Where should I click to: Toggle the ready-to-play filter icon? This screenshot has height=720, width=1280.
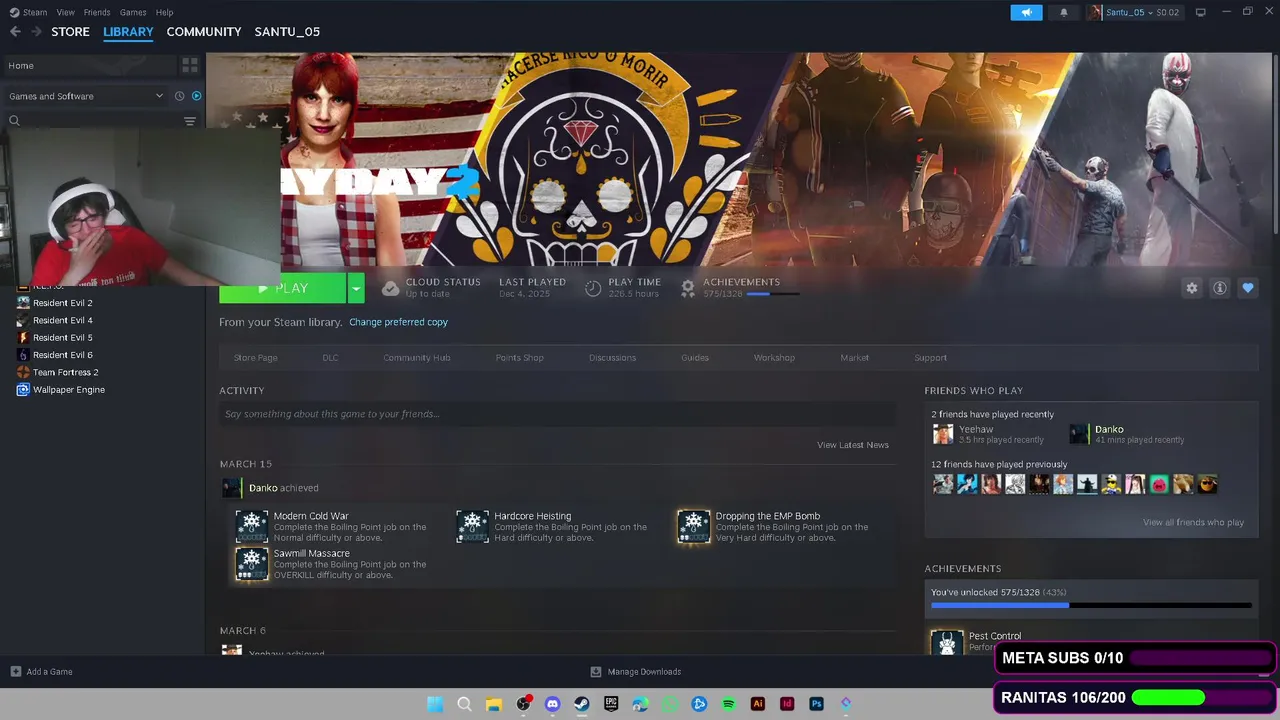[x=196, y=96]
